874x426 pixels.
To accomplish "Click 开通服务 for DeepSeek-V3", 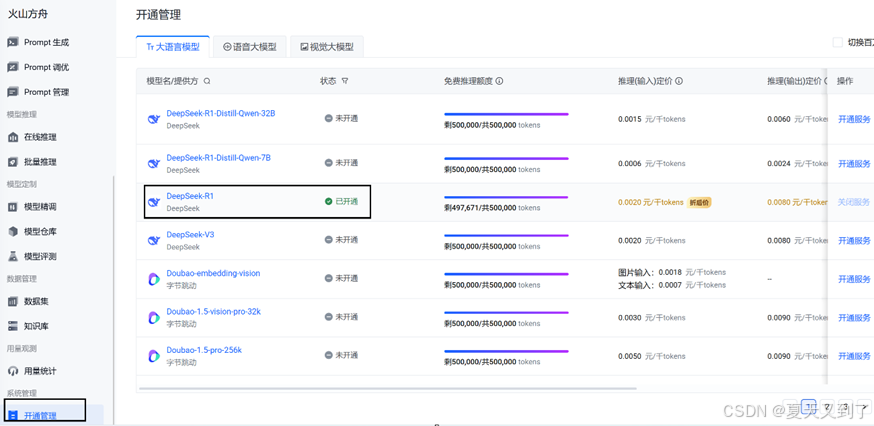I will tap(854, 240).
